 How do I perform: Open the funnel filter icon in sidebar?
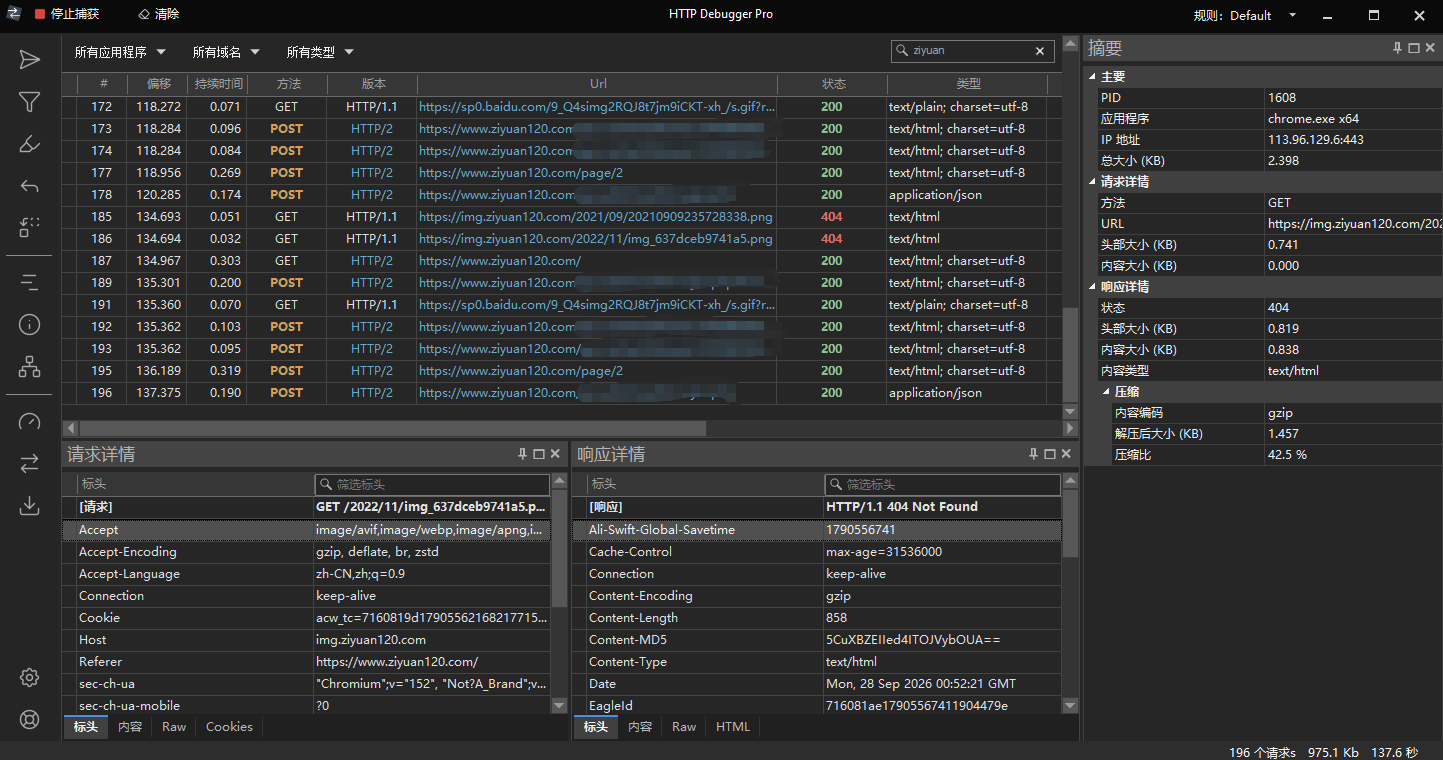pyautogui.click(x=30, y=102)
